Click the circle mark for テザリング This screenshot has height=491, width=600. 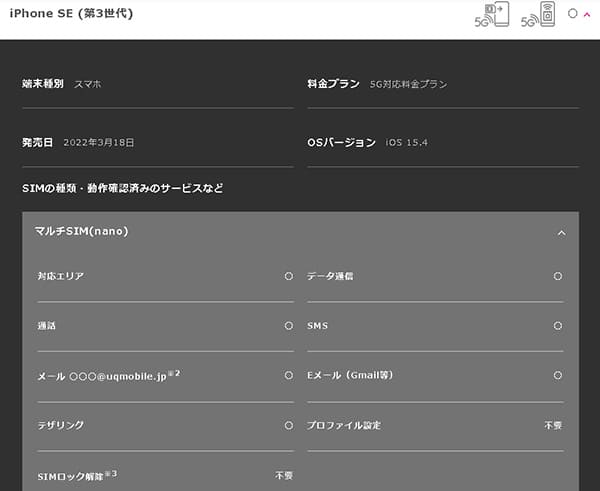tap(289, 425)
